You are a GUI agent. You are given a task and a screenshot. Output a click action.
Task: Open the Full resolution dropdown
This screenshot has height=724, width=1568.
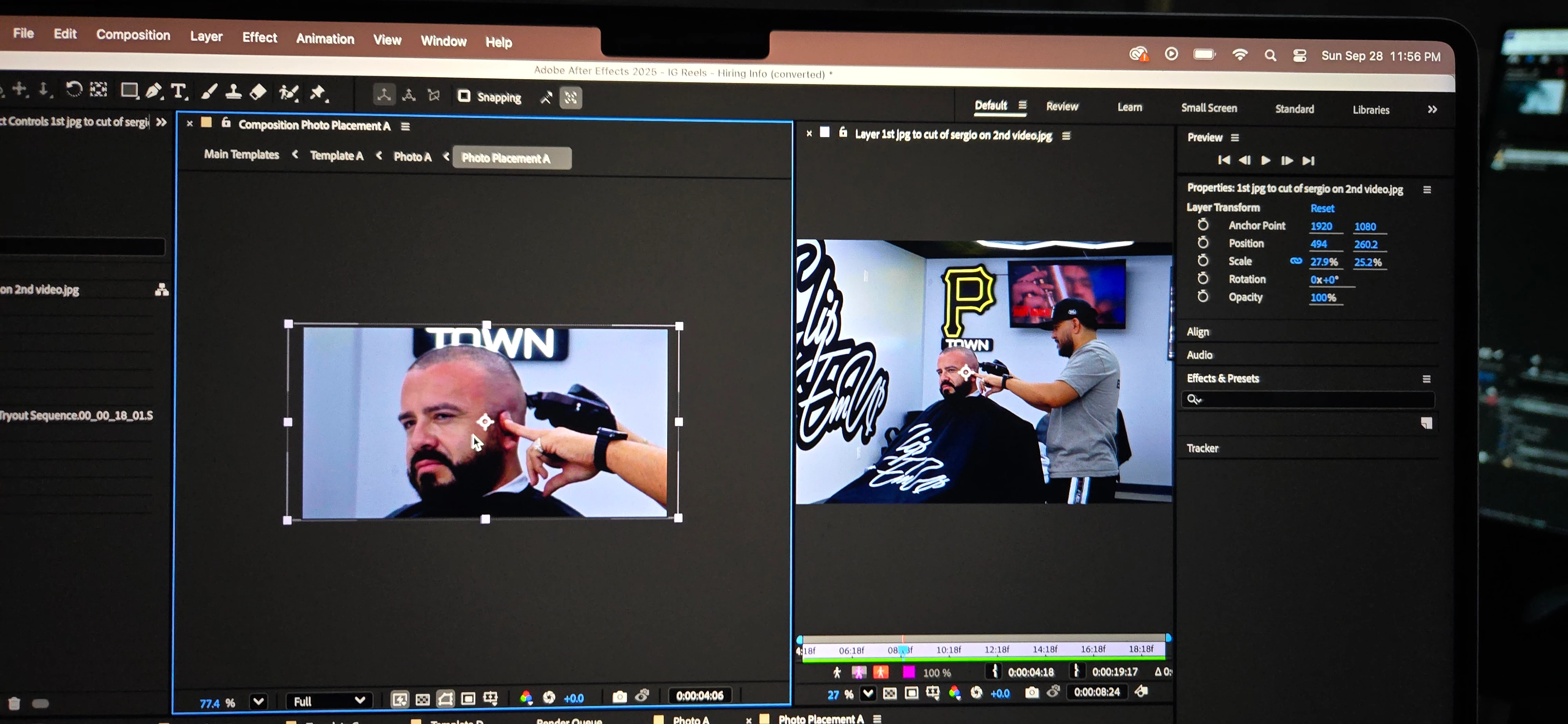(329, 701)
